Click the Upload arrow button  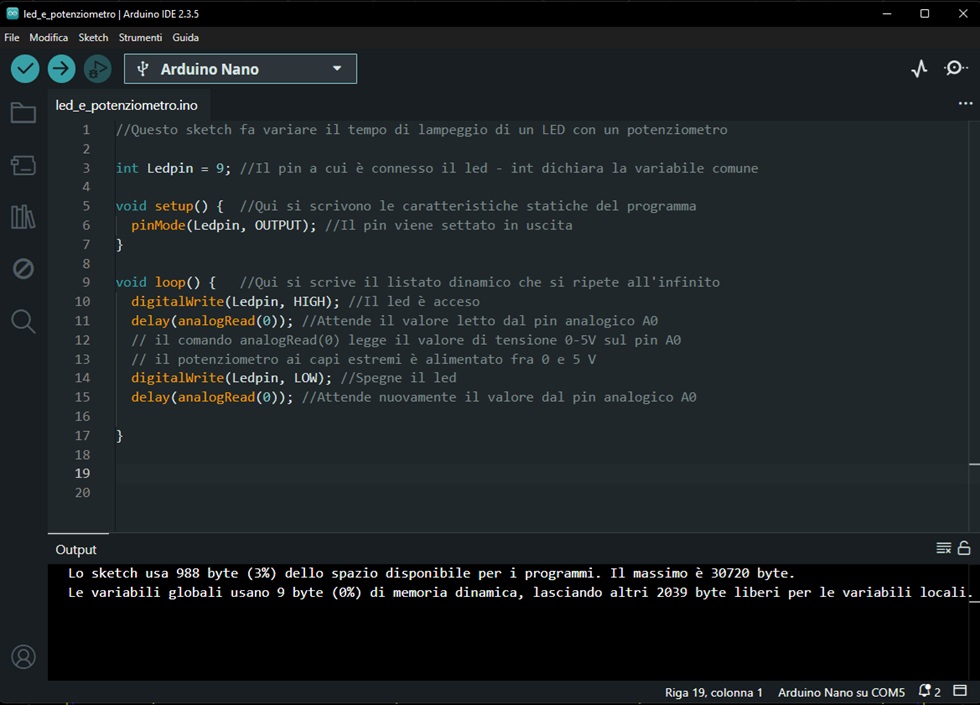pos(61,69)
